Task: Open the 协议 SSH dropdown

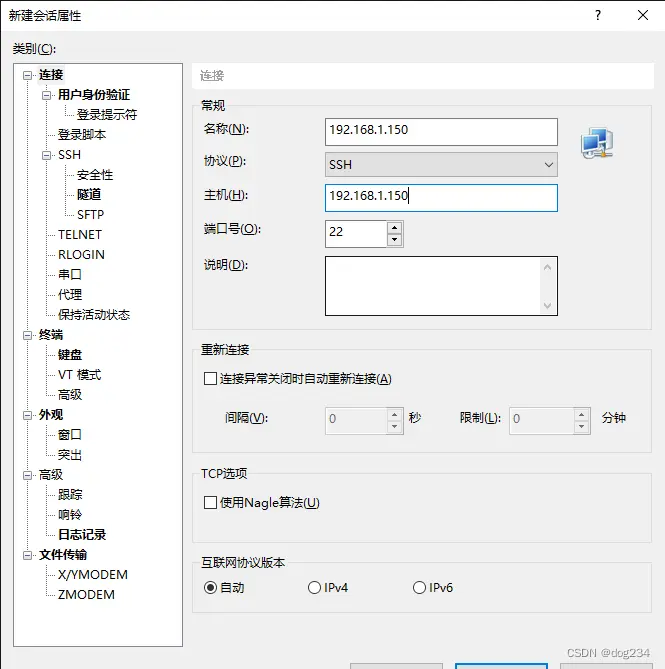Action: (x=441, y=164)
